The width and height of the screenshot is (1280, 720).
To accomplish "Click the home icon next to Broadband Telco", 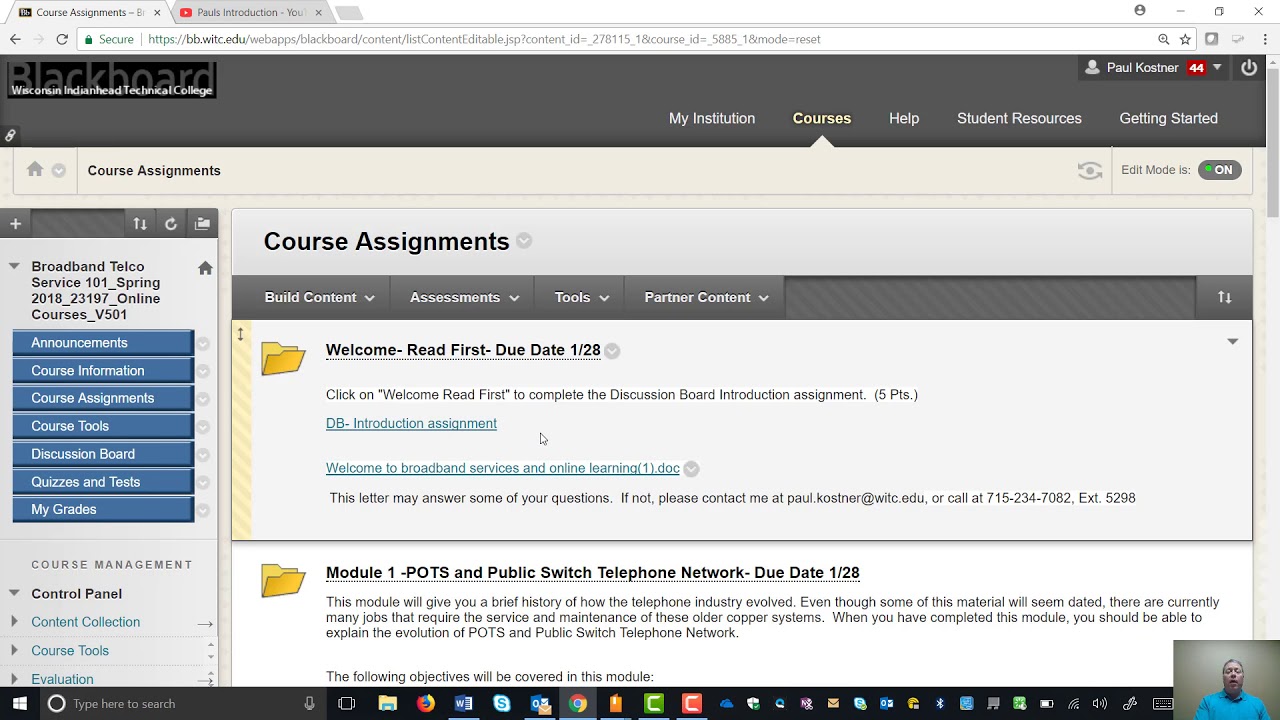I will coord(205,268).
